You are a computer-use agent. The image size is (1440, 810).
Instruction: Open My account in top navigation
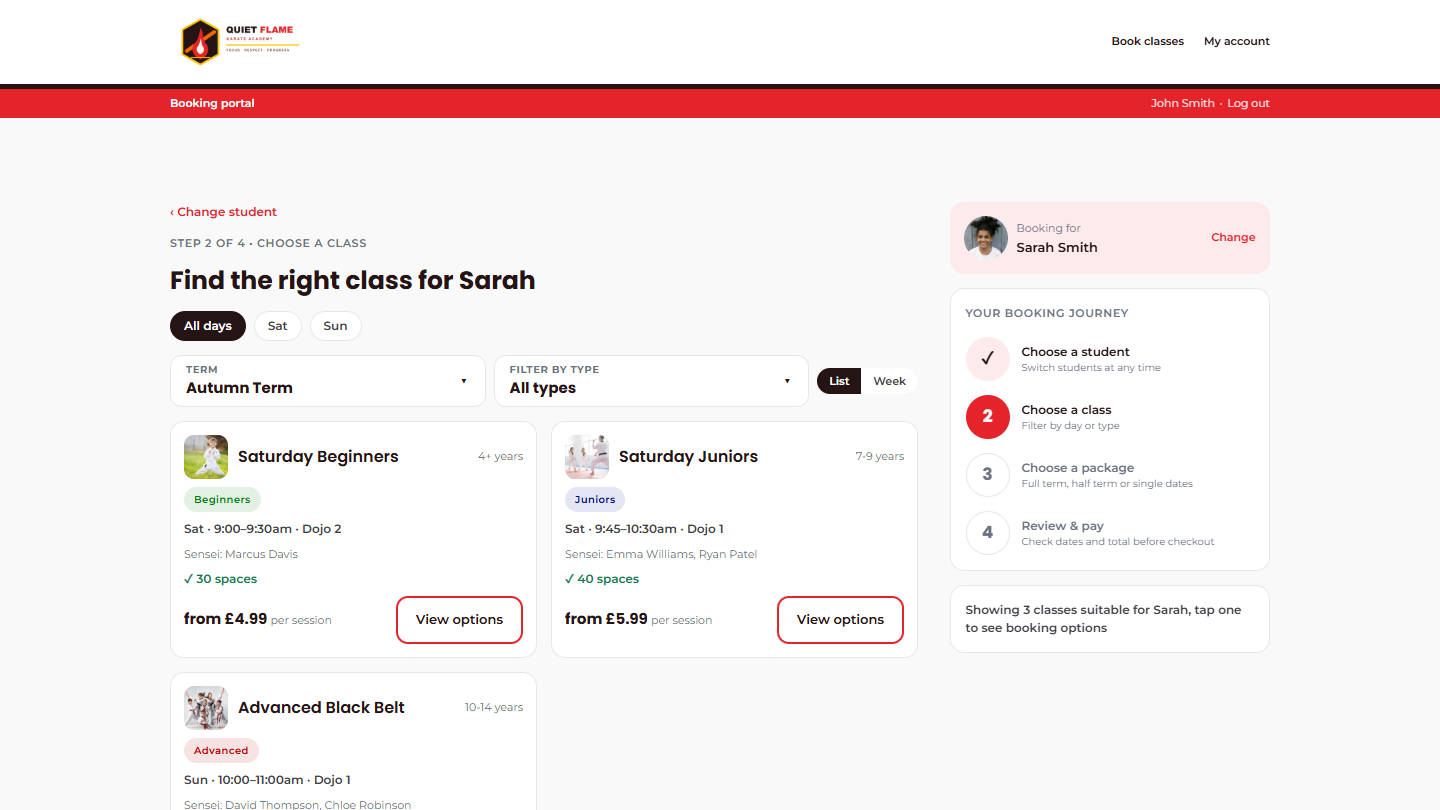pyautogui.click(x=1237, y=42)
